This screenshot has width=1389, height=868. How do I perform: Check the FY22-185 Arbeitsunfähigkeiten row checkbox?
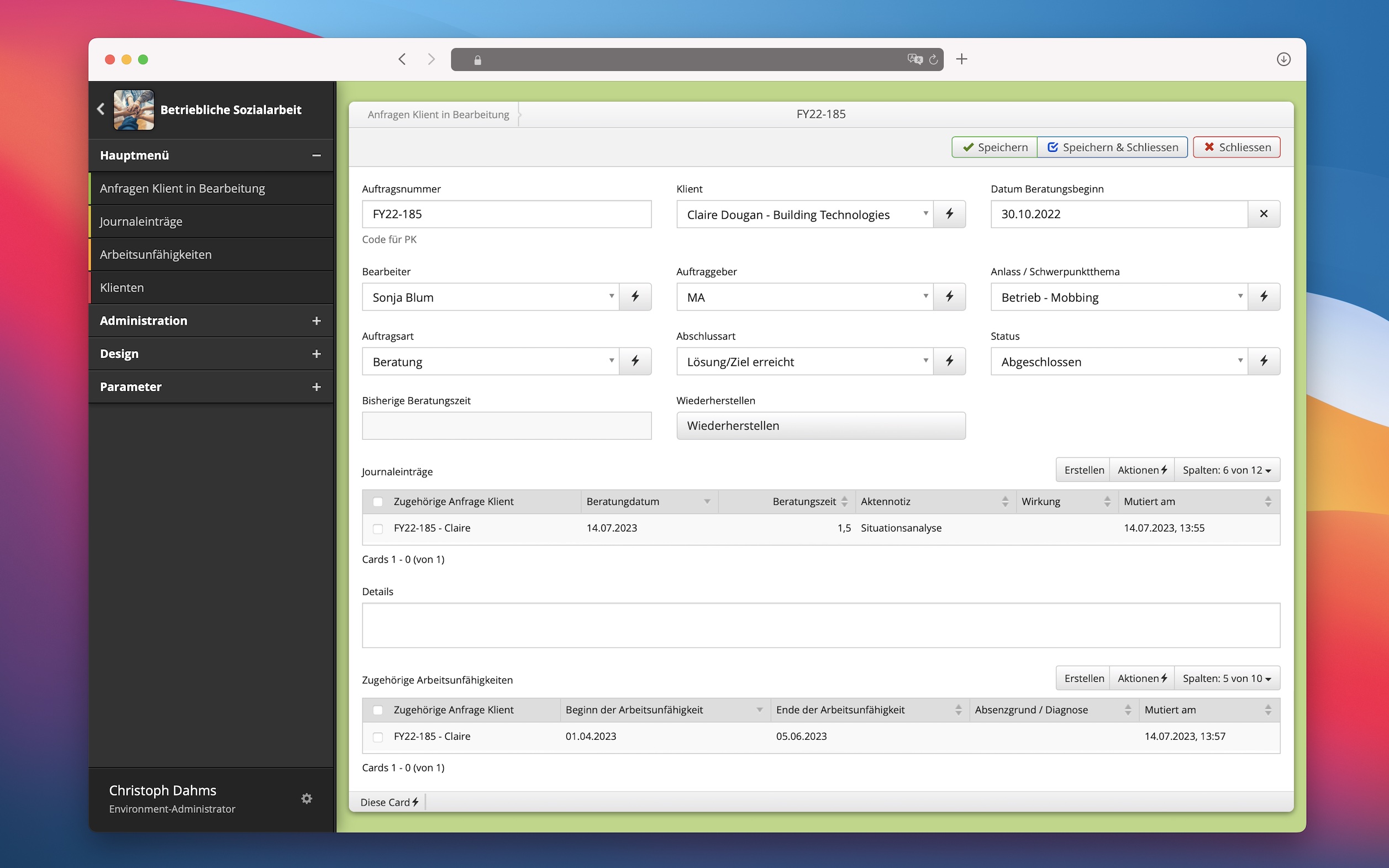[x=378, y=737]
